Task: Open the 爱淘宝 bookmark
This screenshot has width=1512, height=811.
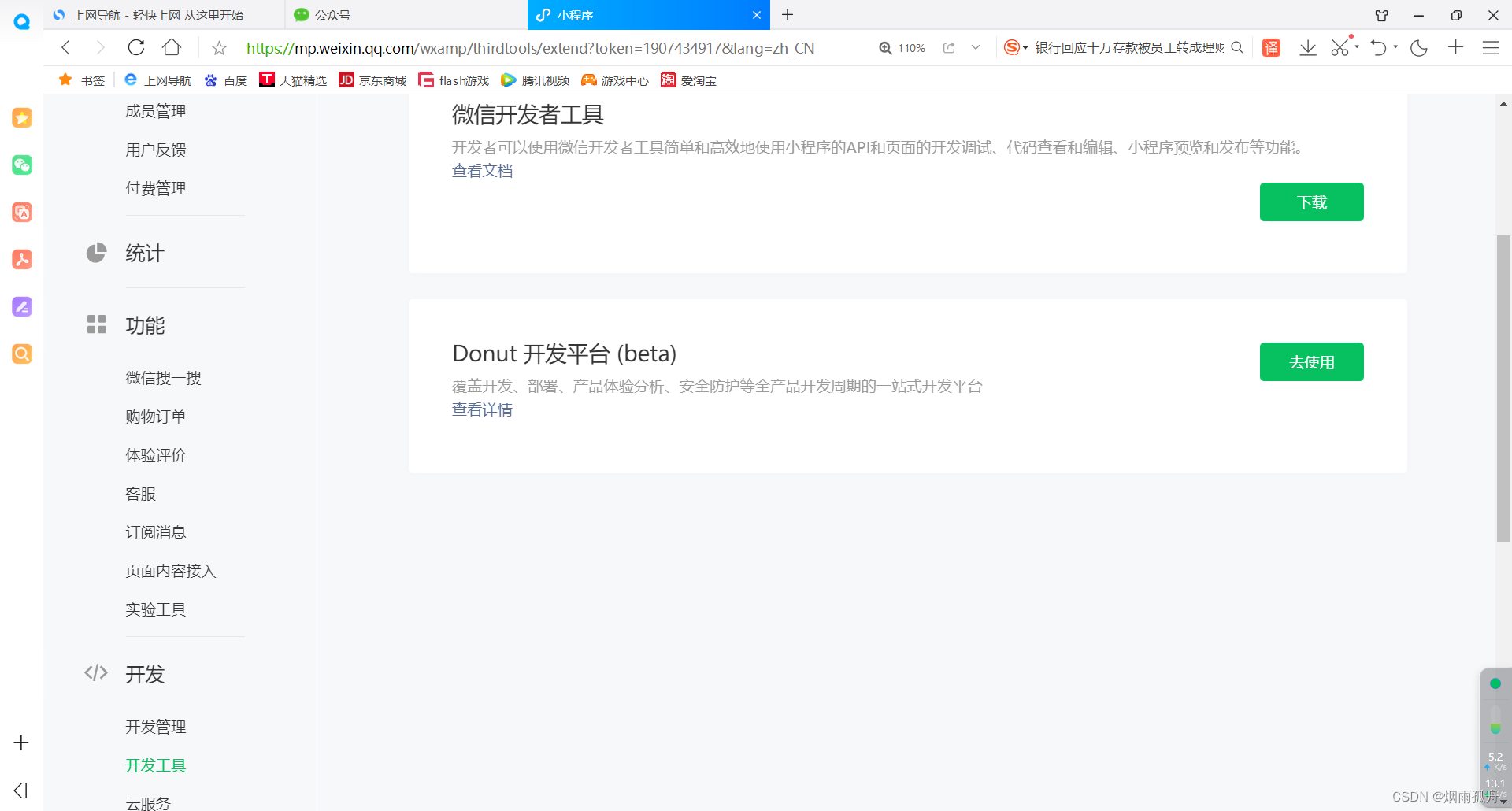Action: tap(688, 80)
